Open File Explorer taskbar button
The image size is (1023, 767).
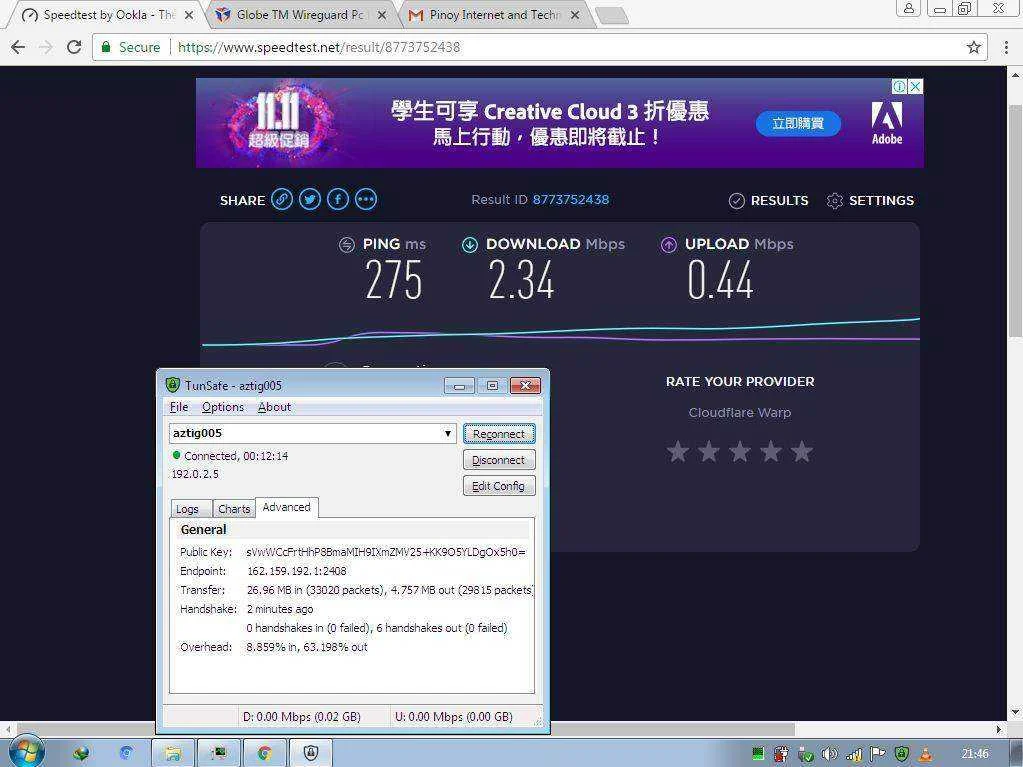pyautogui.click(x=174, y=753)
